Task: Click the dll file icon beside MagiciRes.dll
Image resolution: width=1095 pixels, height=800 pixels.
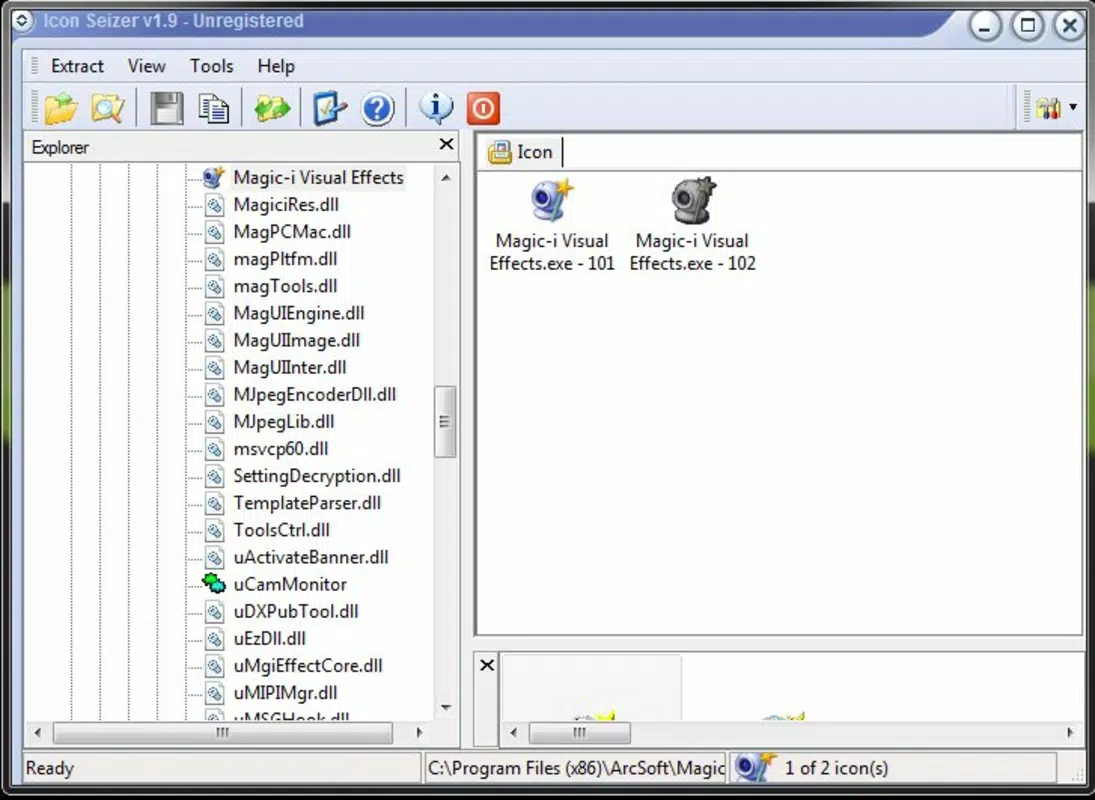Action: point(214,205)
